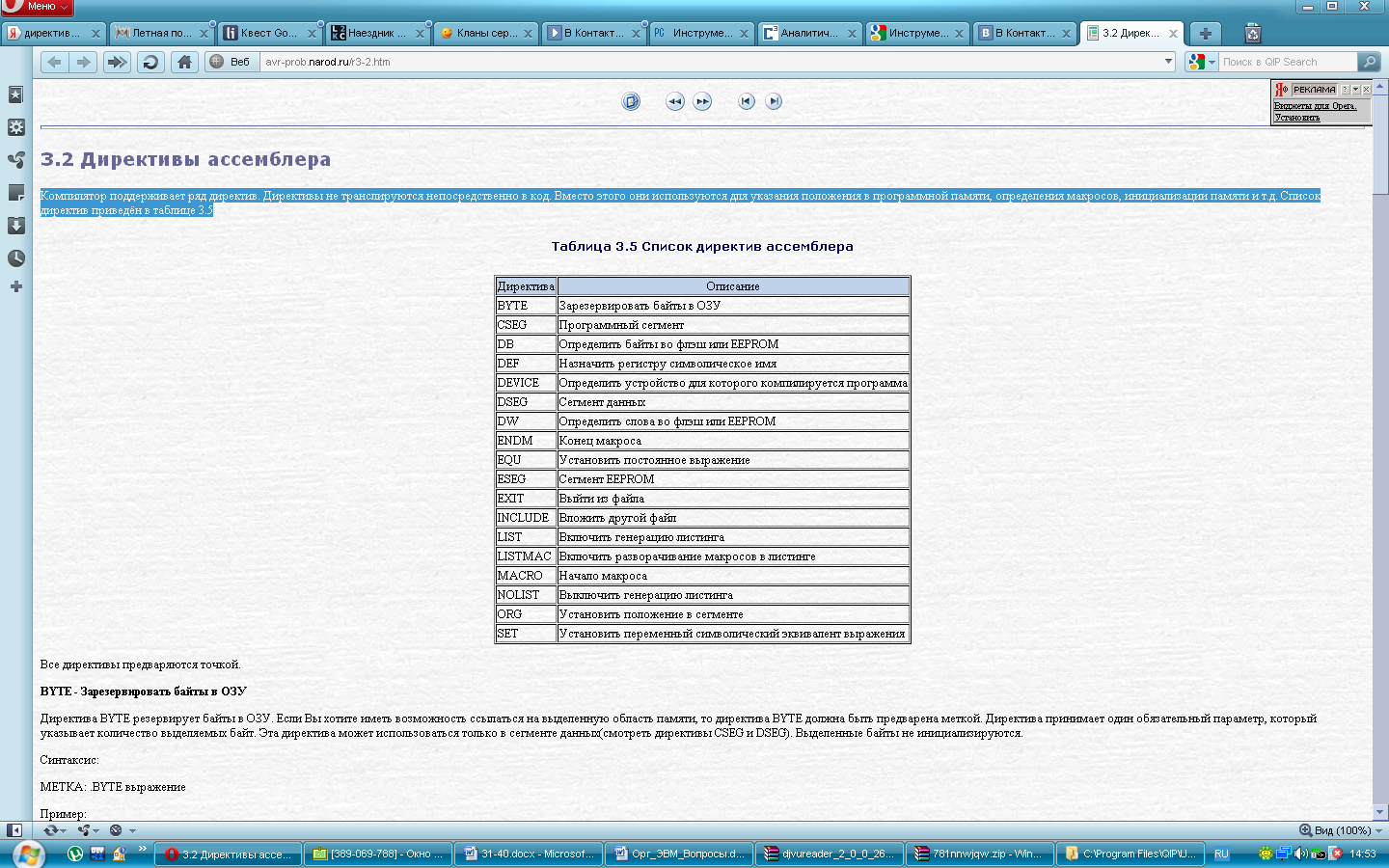Close the реклама ad box
The image size is (1389, 868).
[x=1366, y=90]
